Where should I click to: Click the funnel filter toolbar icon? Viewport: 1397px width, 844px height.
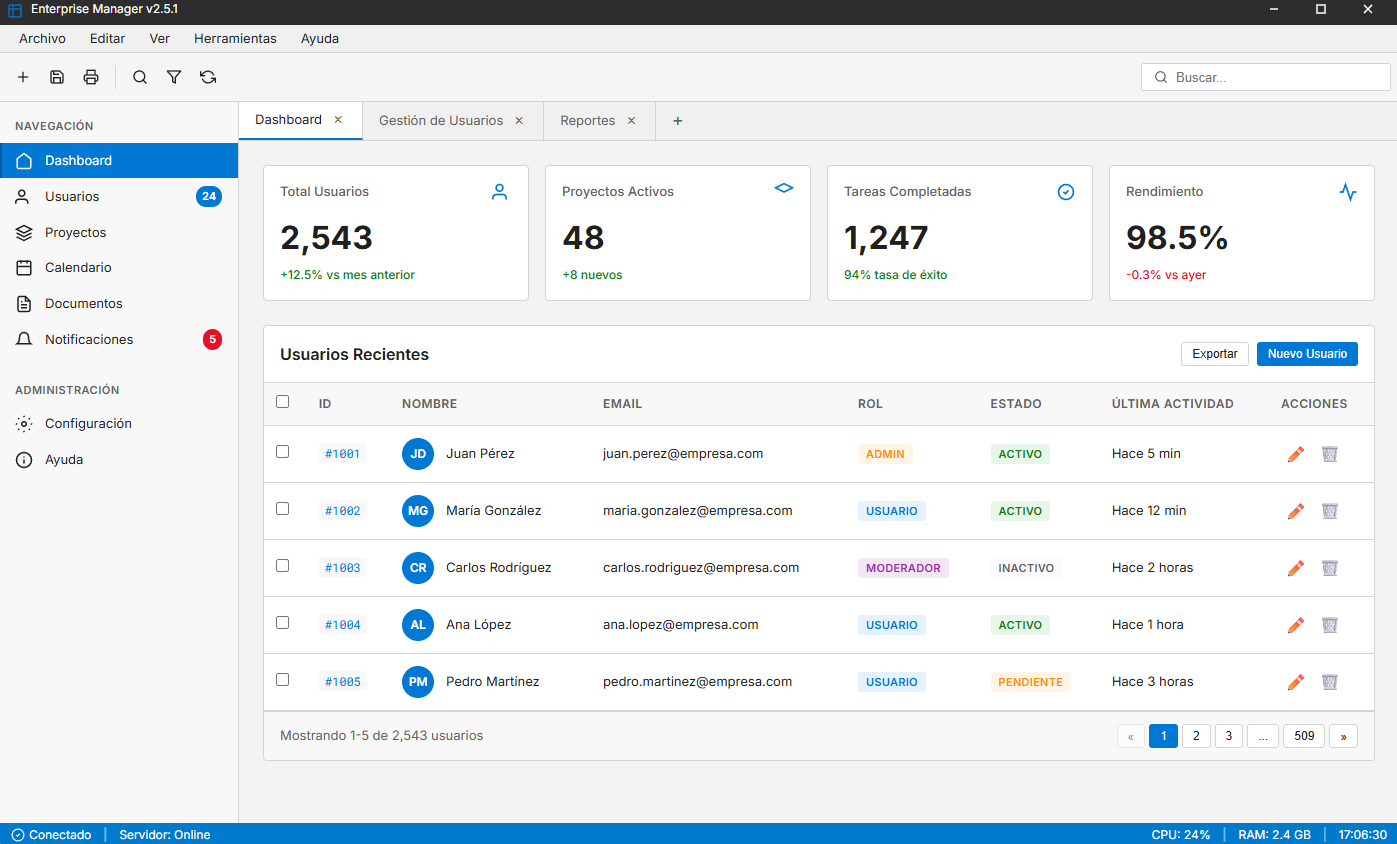tap(174, 77)
